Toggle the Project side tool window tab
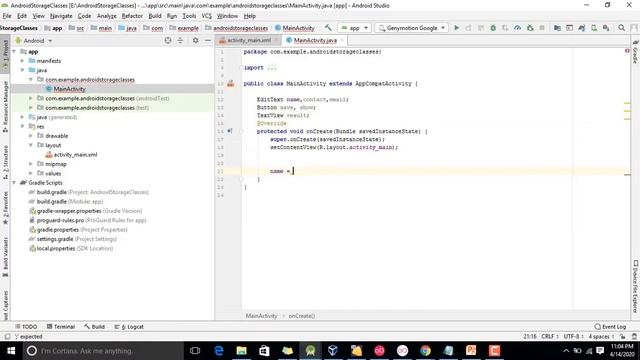This screenshot has width=640, height=360. [x=5, y=53]
